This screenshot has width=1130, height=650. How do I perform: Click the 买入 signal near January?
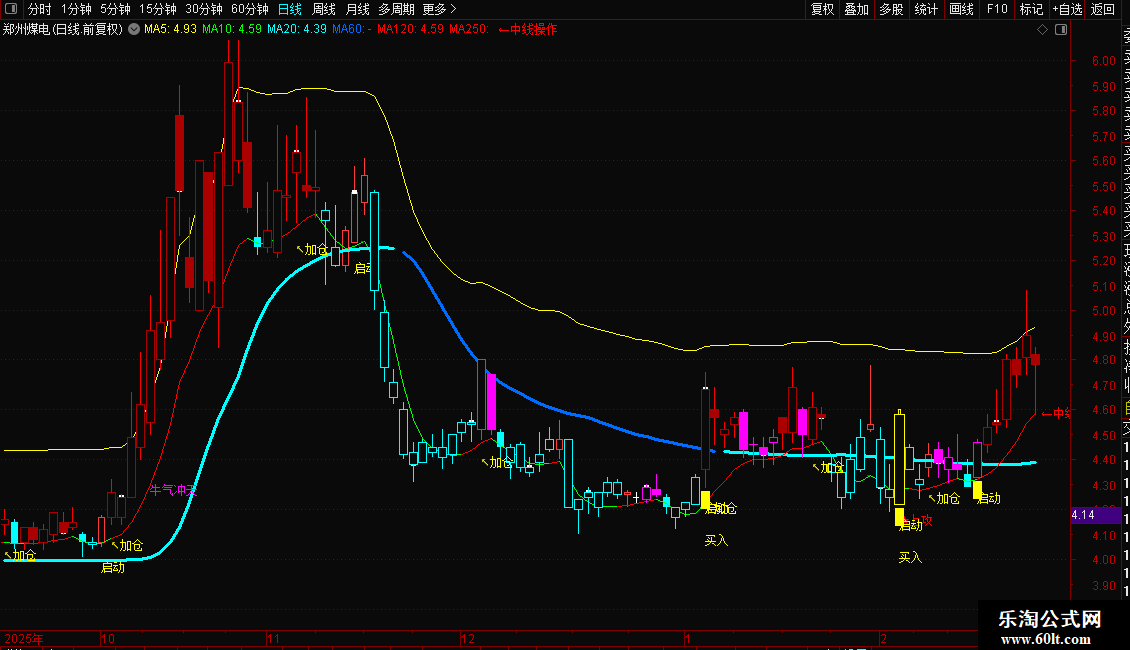(x=716, y=540)
